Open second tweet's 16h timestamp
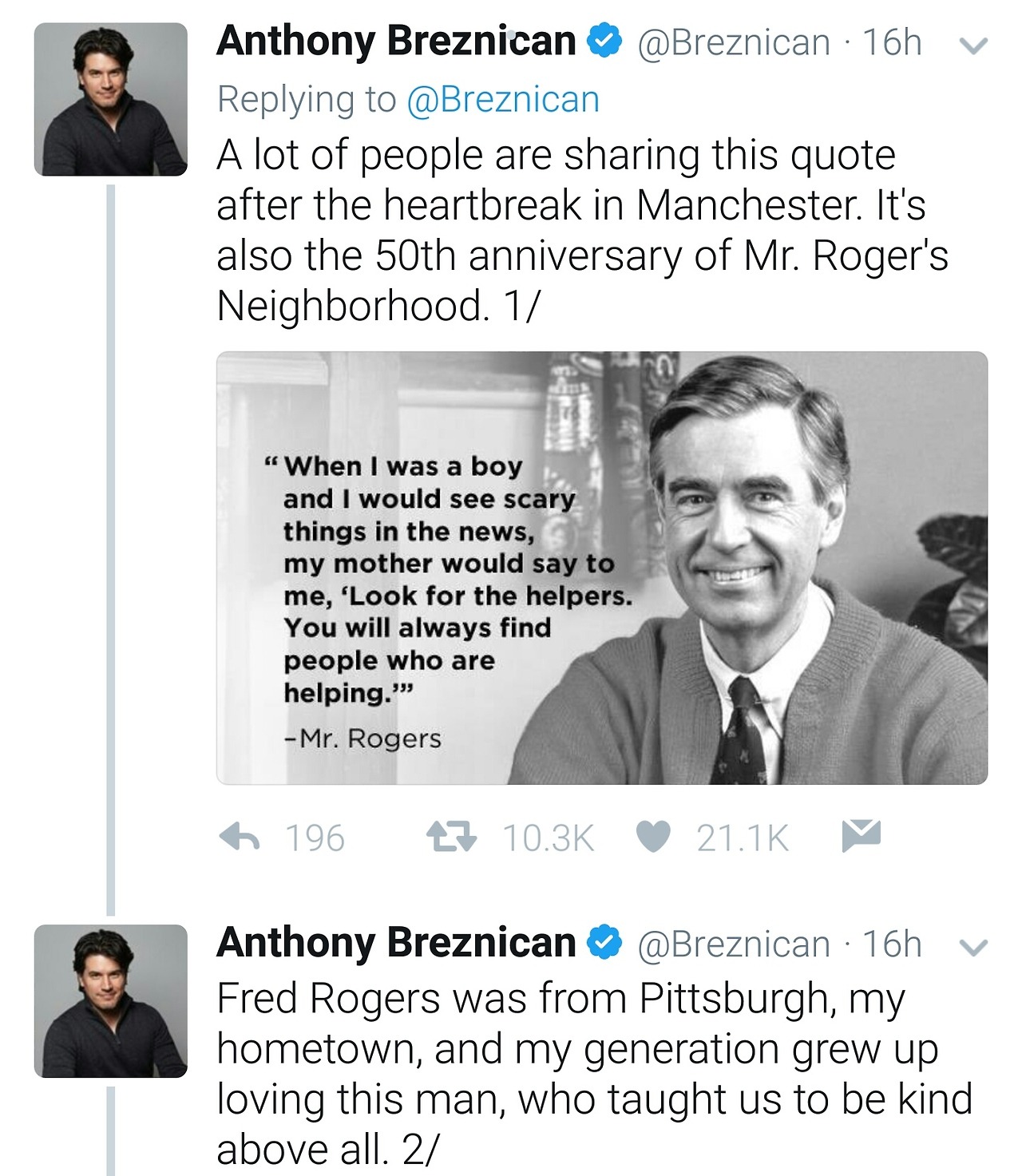The image size is (1022, 1176). 892,944
